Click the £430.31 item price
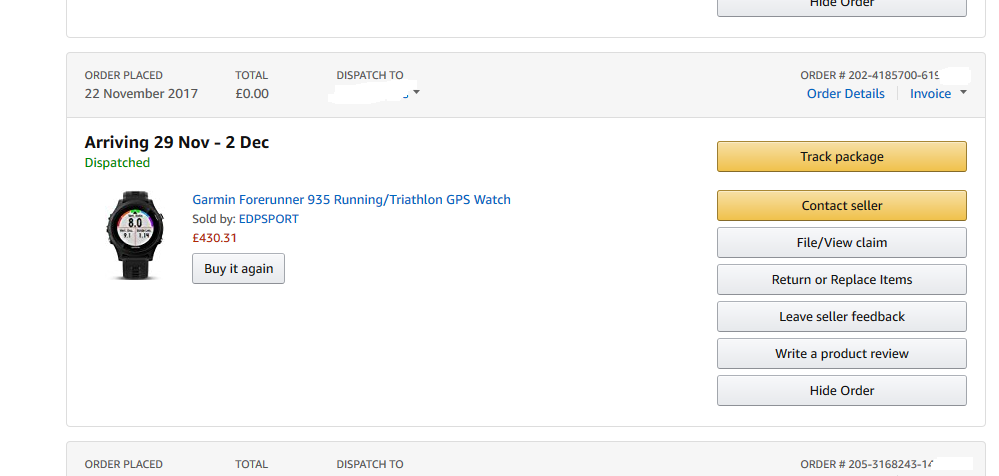999x476 pixels. 215,238
